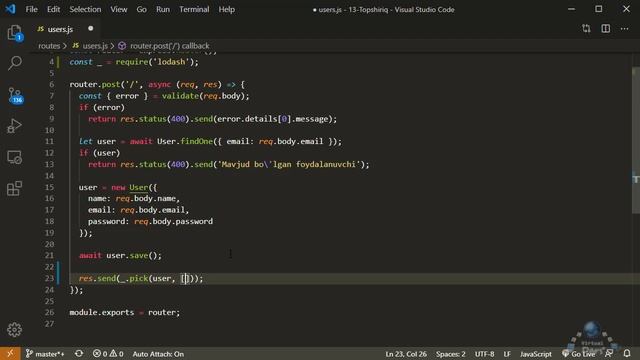Open the Explorer view in activity bar
640x360 pixels.
coord(15,33)
